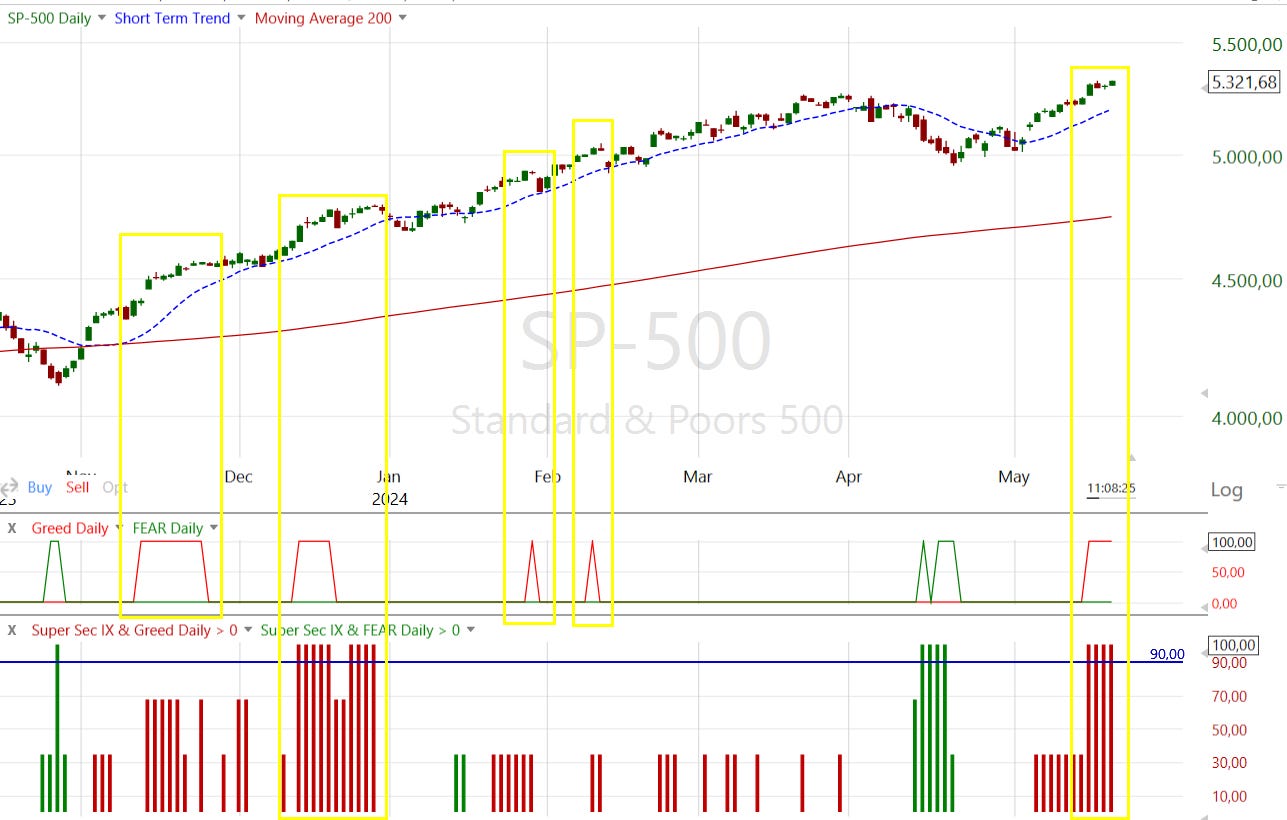Click the Buy link
The width and height of the screenshot is (1287, 820).
[40, 487]
